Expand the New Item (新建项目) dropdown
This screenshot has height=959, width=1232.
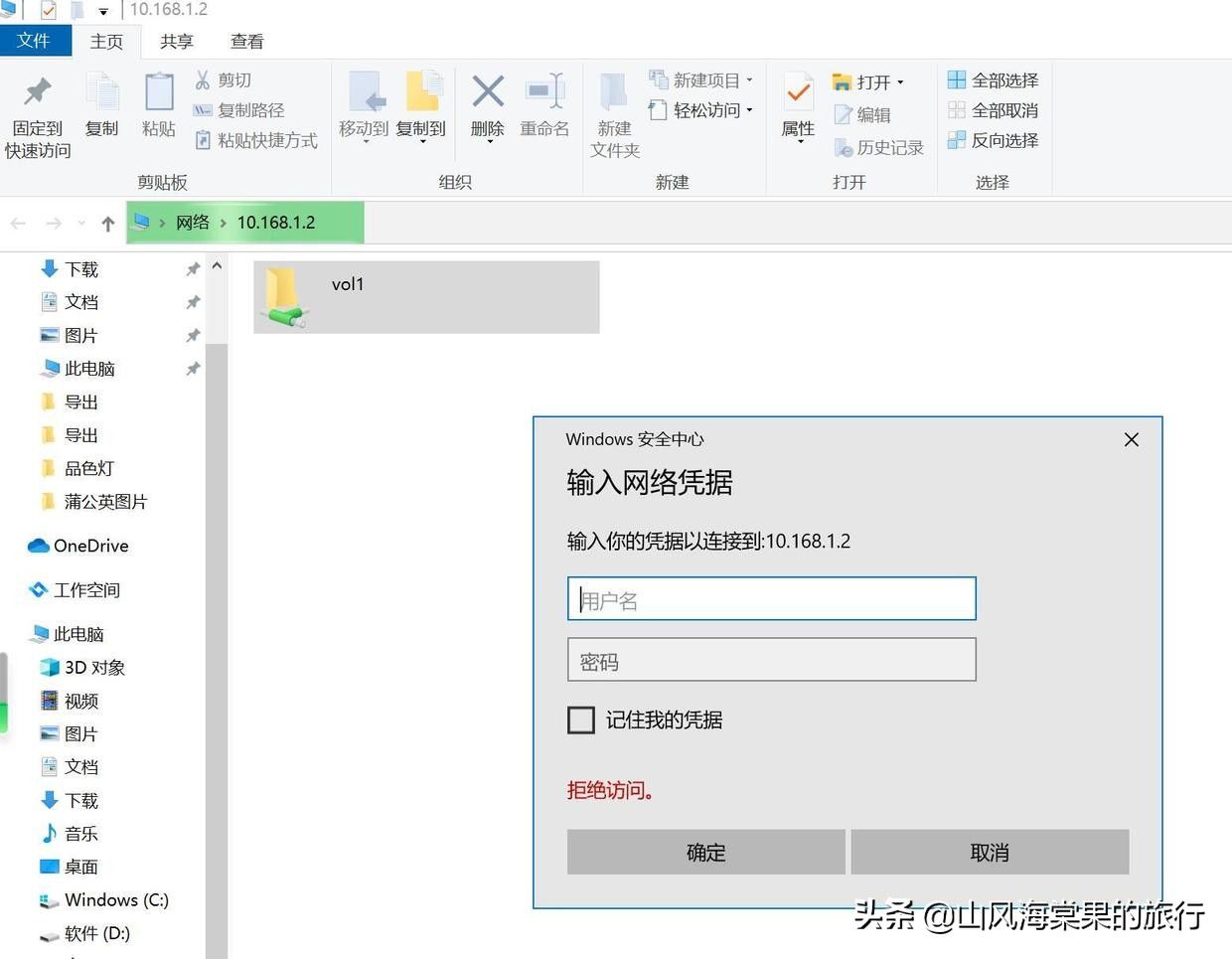pos(749,80)
